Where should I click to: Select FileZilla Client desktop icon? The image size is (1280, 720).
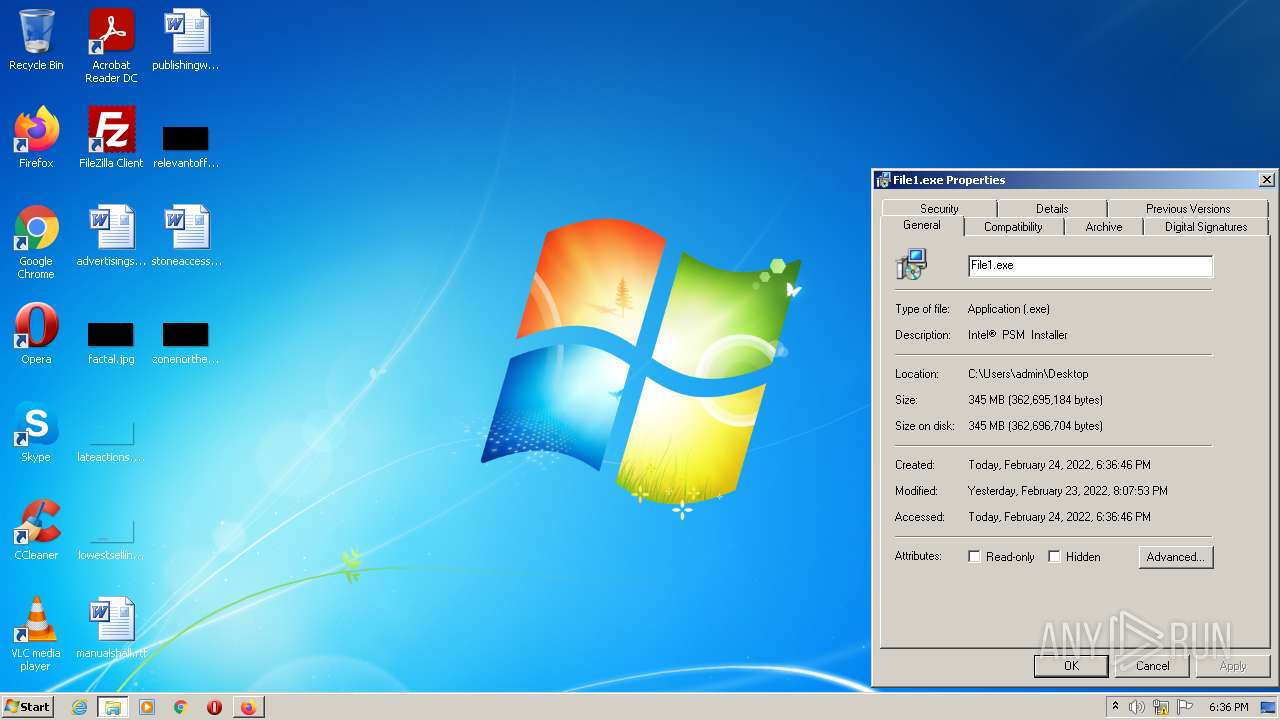click(x=111, y=138)
